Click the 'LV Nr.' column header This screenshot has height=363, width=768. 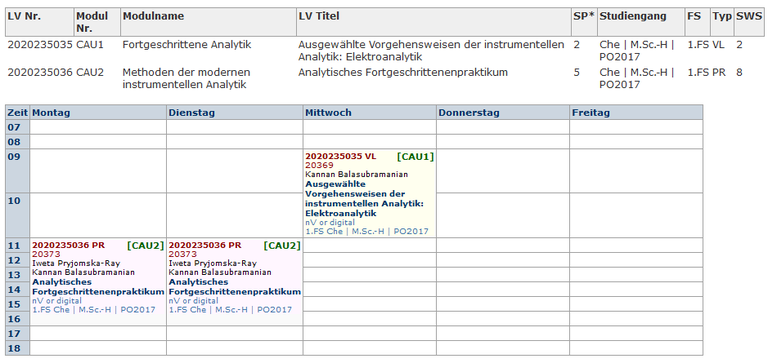click(x=39, y=22)
